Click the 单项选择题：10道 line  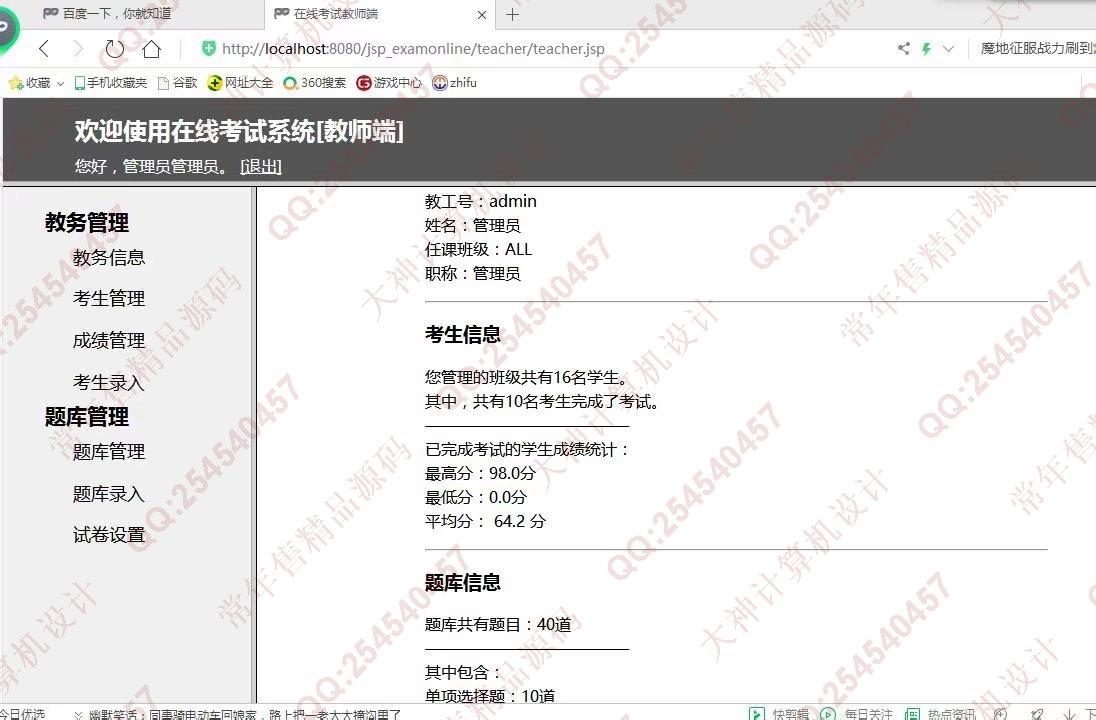coord(490,696)
